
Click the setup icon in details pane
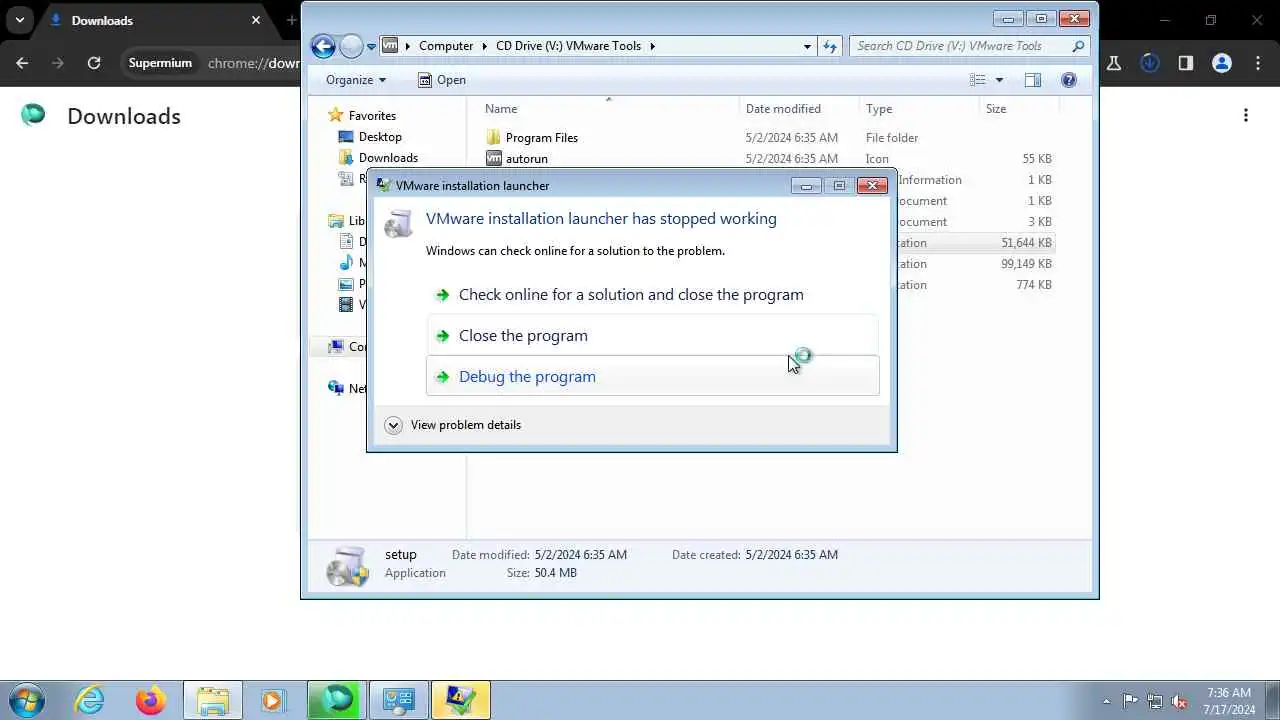tap(348, 566)
